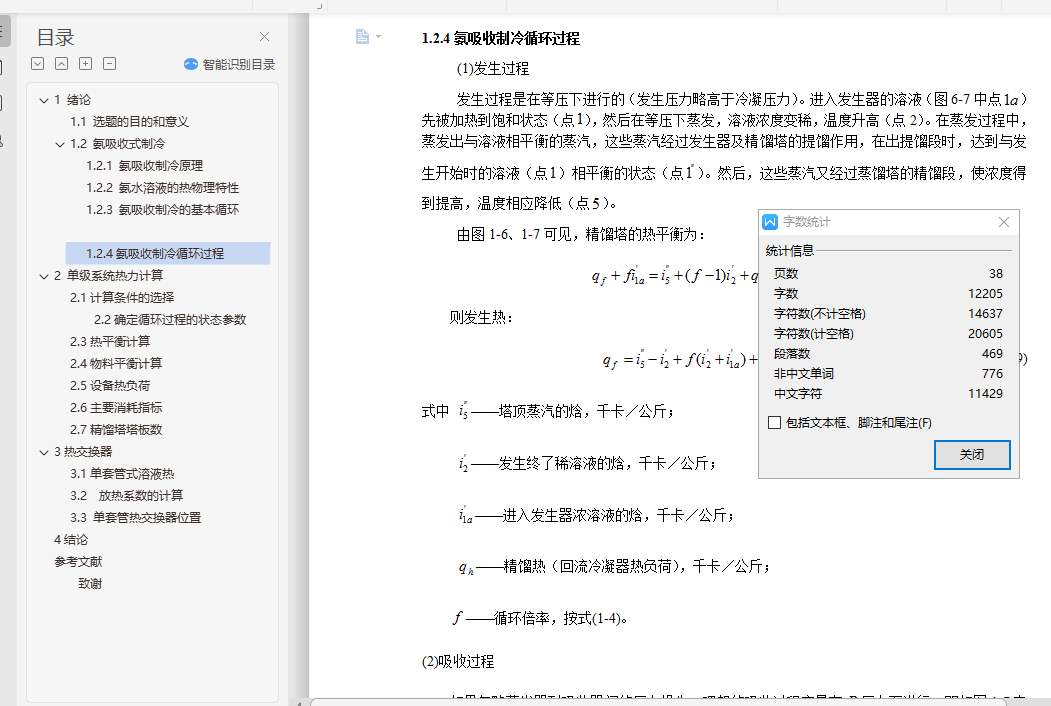
Task: Go to heading 2.6 主要消耗指标
Action: [x=116, y=408]
